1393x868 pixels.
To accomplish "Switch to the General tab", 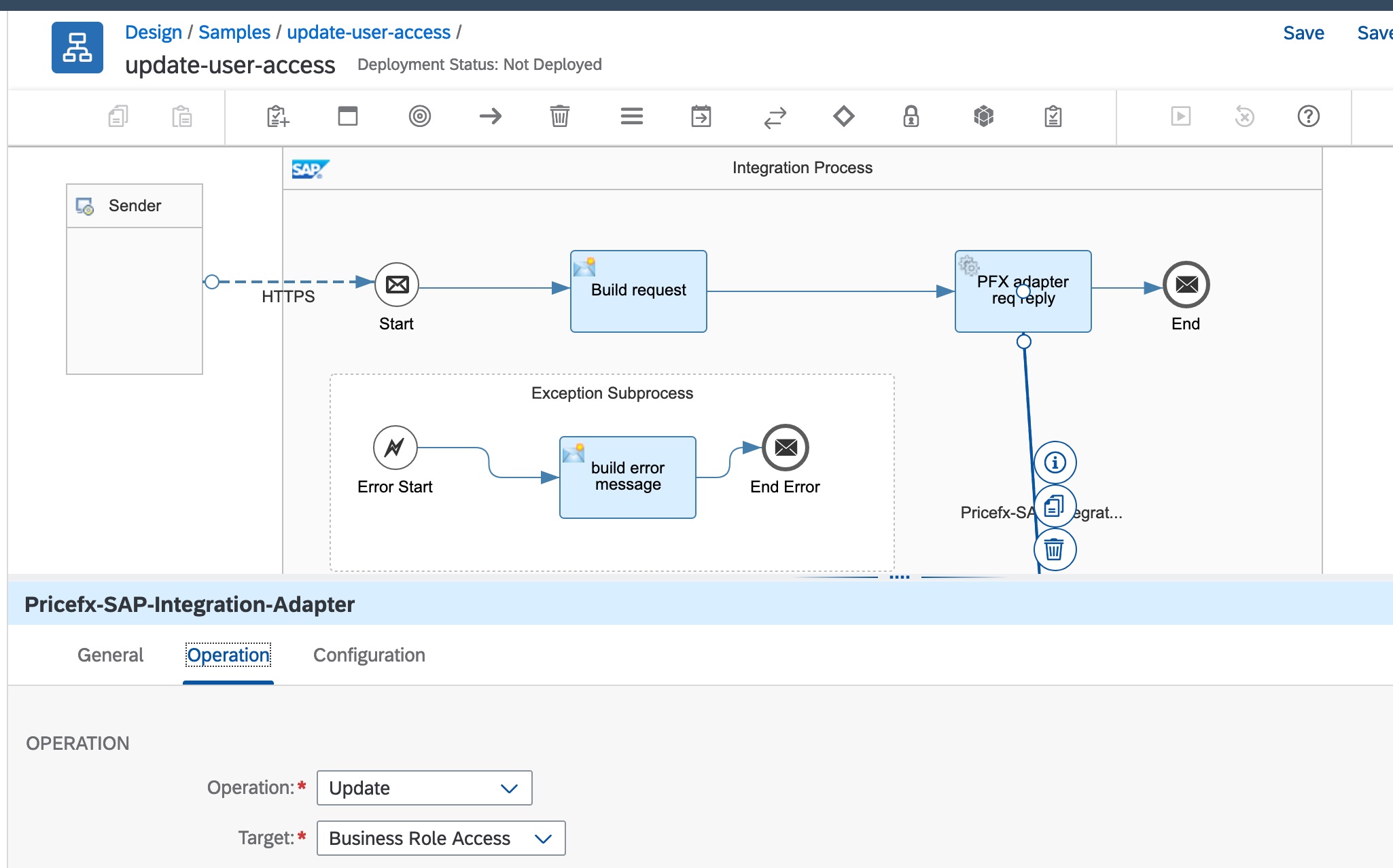I will tap(110, 655).
